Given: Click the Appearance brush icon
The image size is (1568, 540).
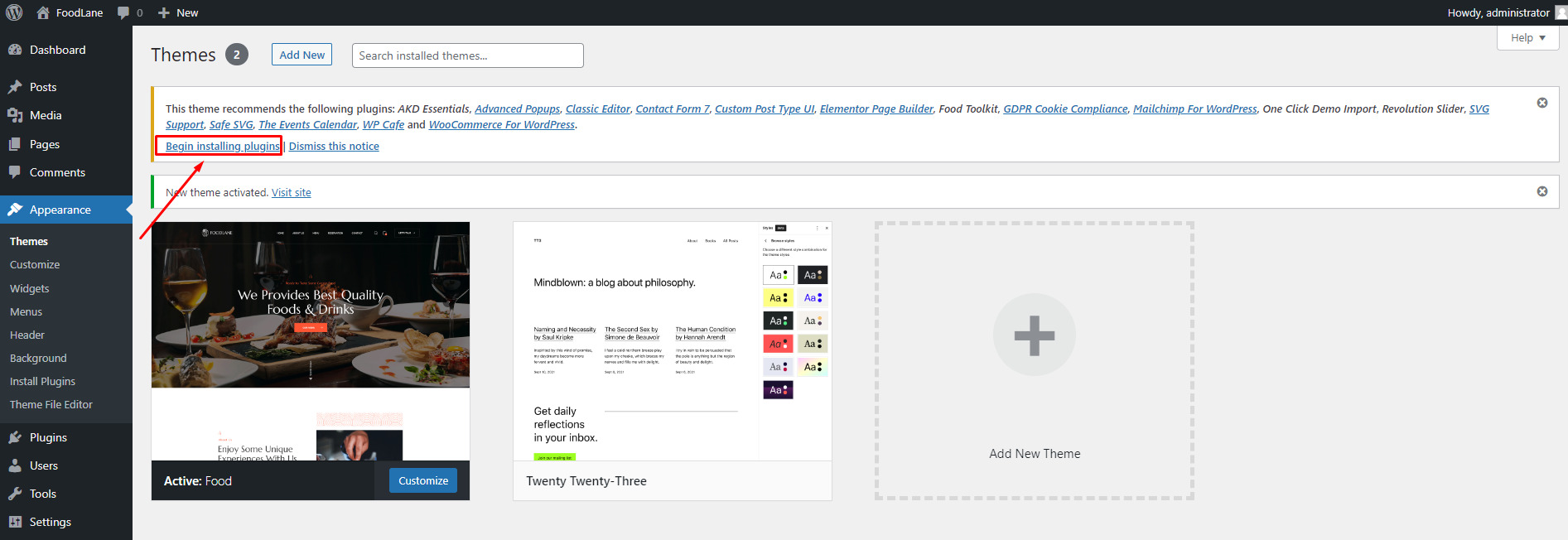Looking at the screenshot, I should point(15,210).
